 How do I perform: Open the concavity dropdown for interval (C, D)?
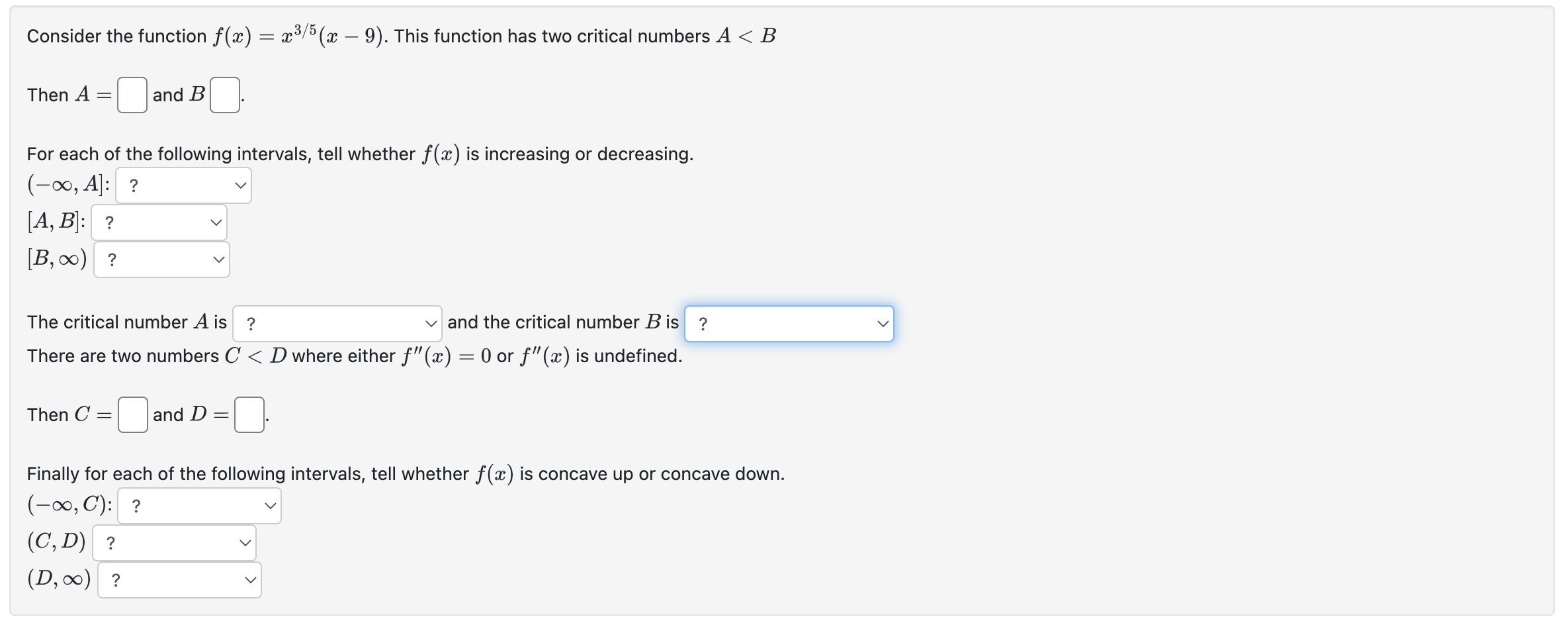coord(174,542)
